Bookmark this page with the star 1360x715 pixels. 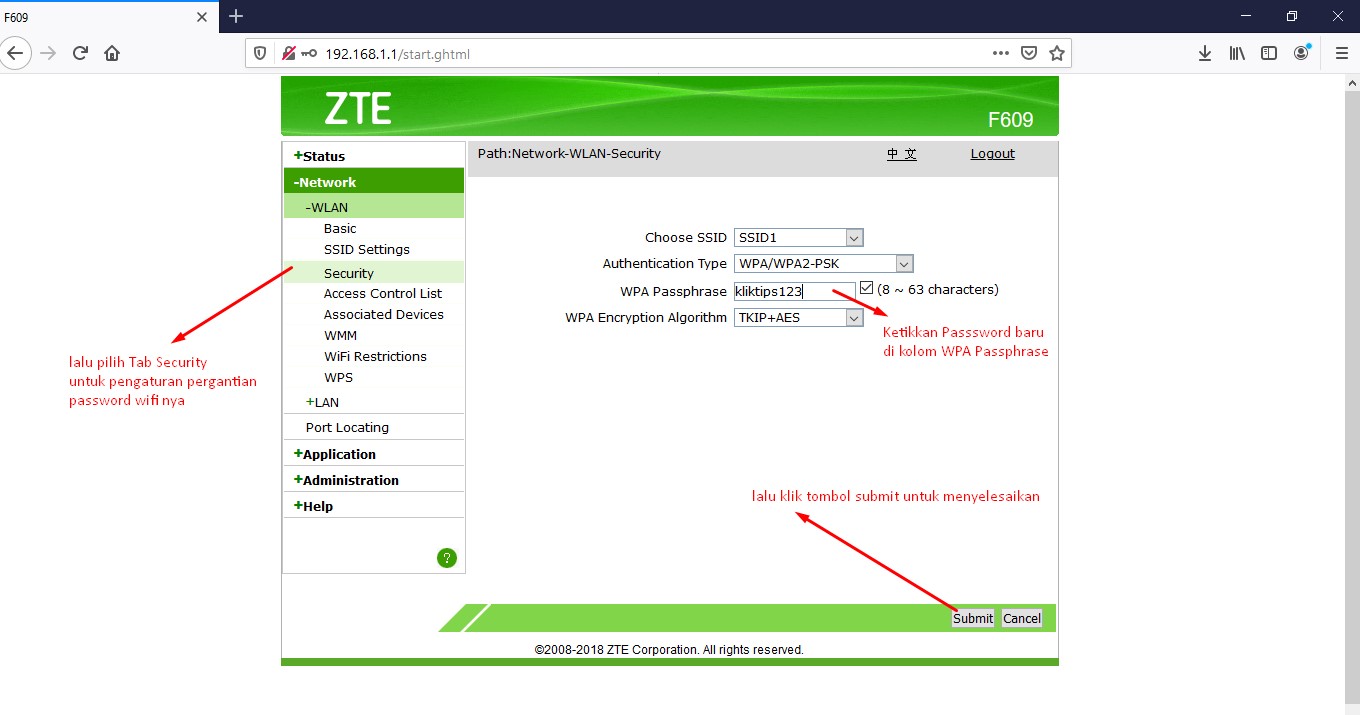tap(1056, 53)
